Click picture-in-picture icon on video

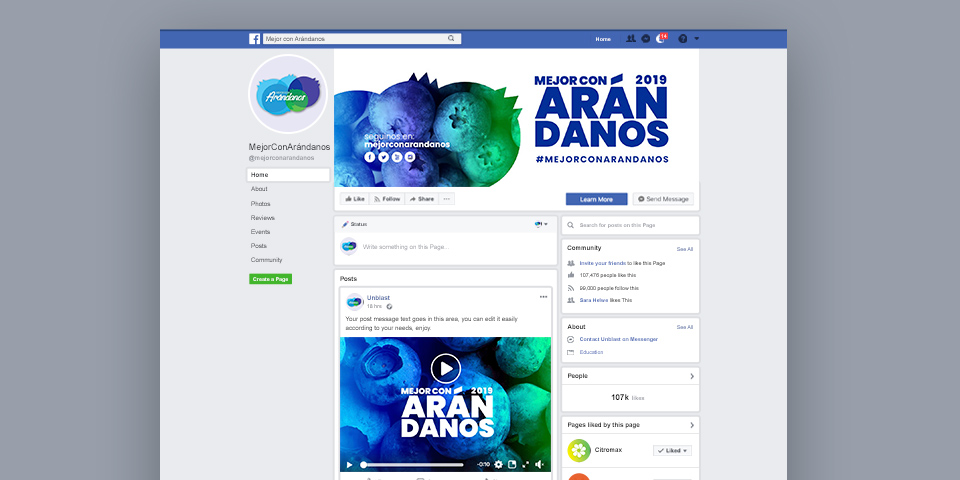coord(512,465)
